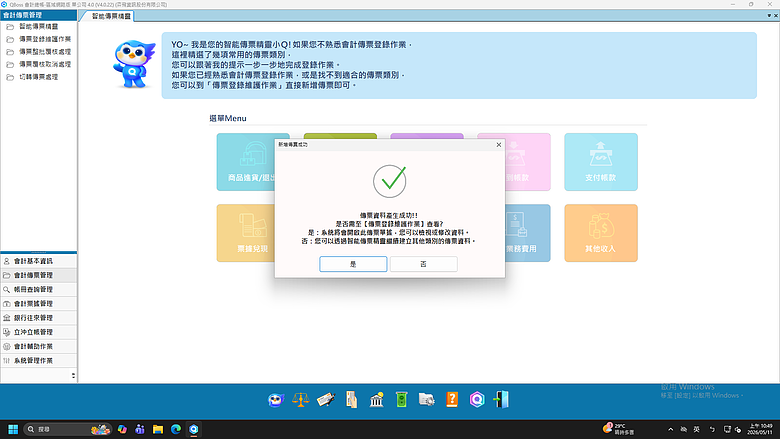The width and height of the screenshot is (780, 439).
Task: Open 智能傳票精靈 in the left tree
Action: [38, 26]
